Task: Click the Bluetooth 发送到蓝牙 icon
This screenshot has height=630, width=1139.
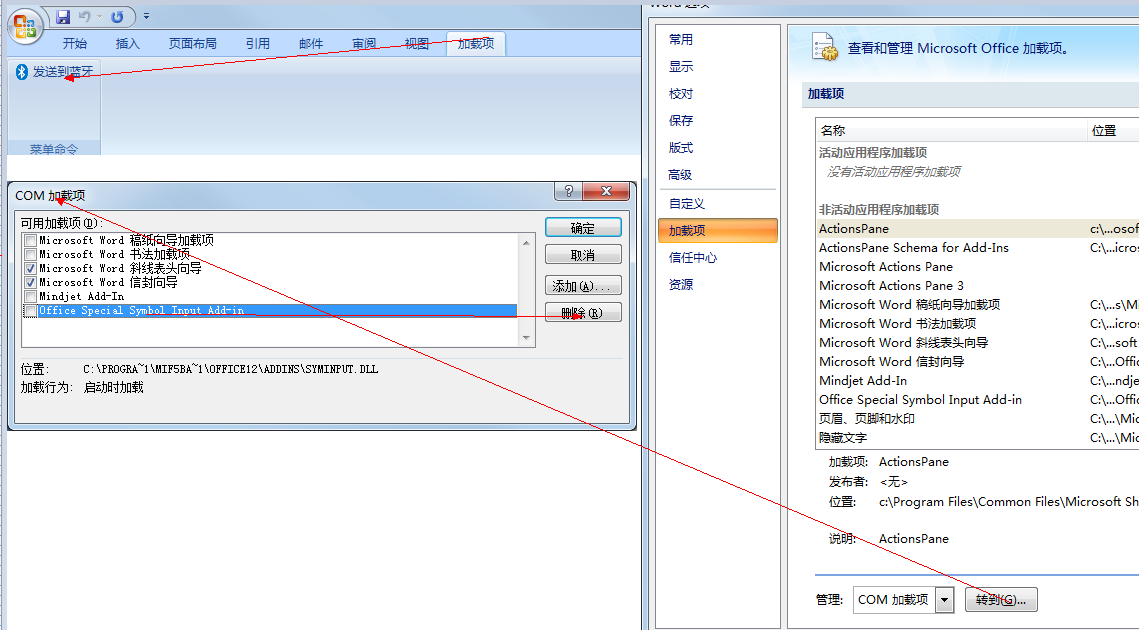Action: pyautogui.click(x=20, y=72)
